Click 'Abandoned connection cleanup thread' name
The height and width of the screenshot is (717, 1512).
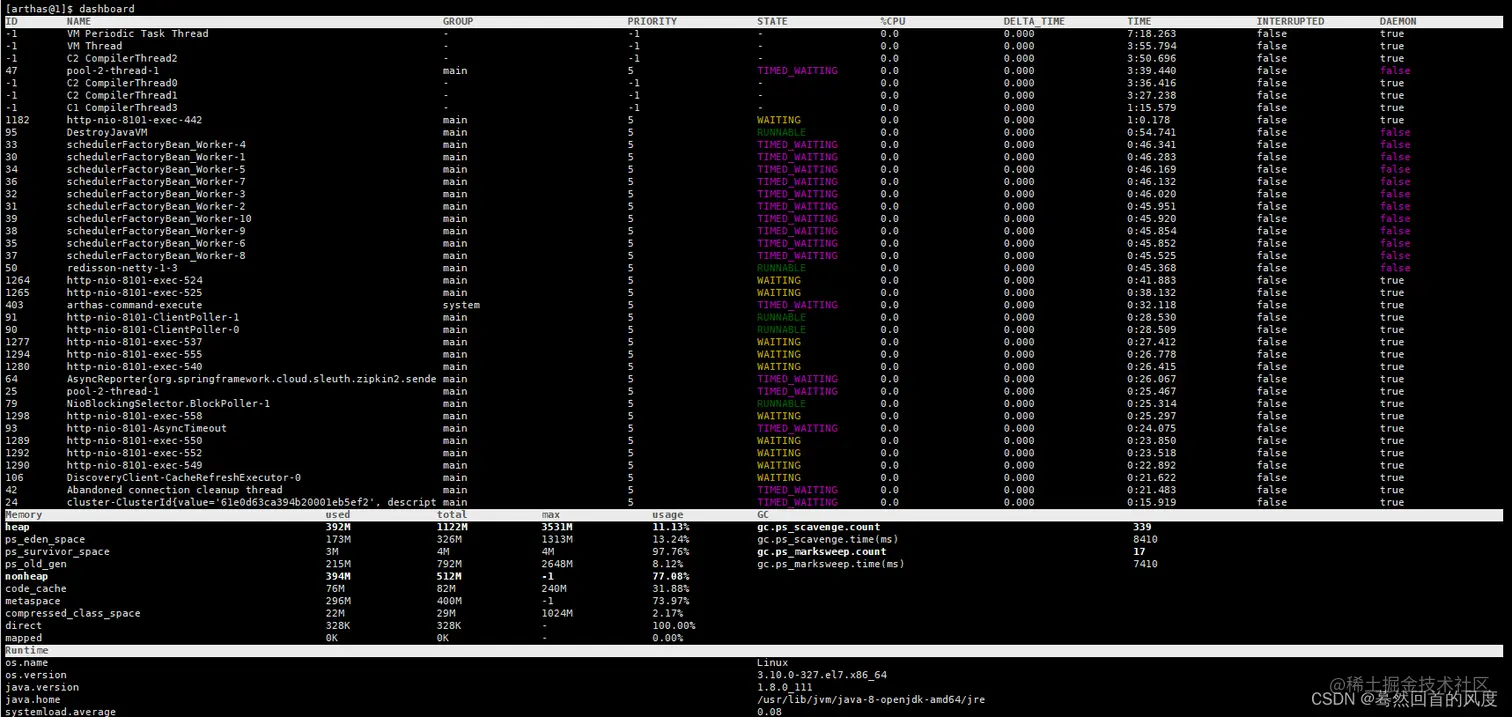(175, 490)
